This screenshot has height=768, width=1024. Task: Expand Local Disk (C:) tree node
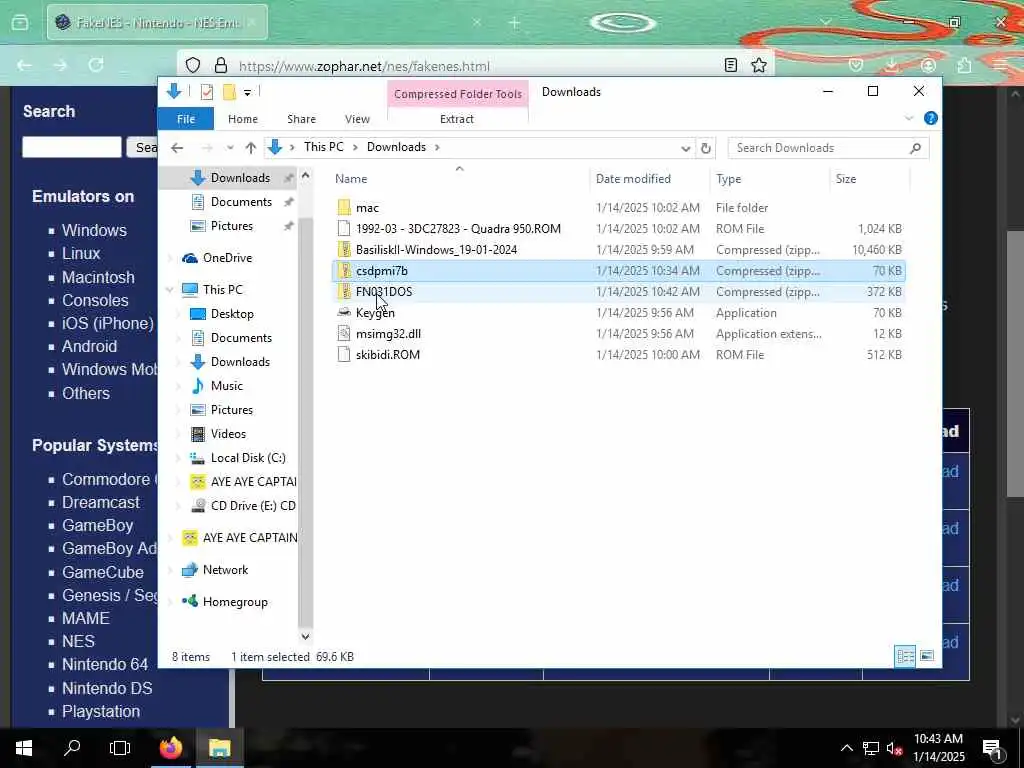[x=178, y=458]
